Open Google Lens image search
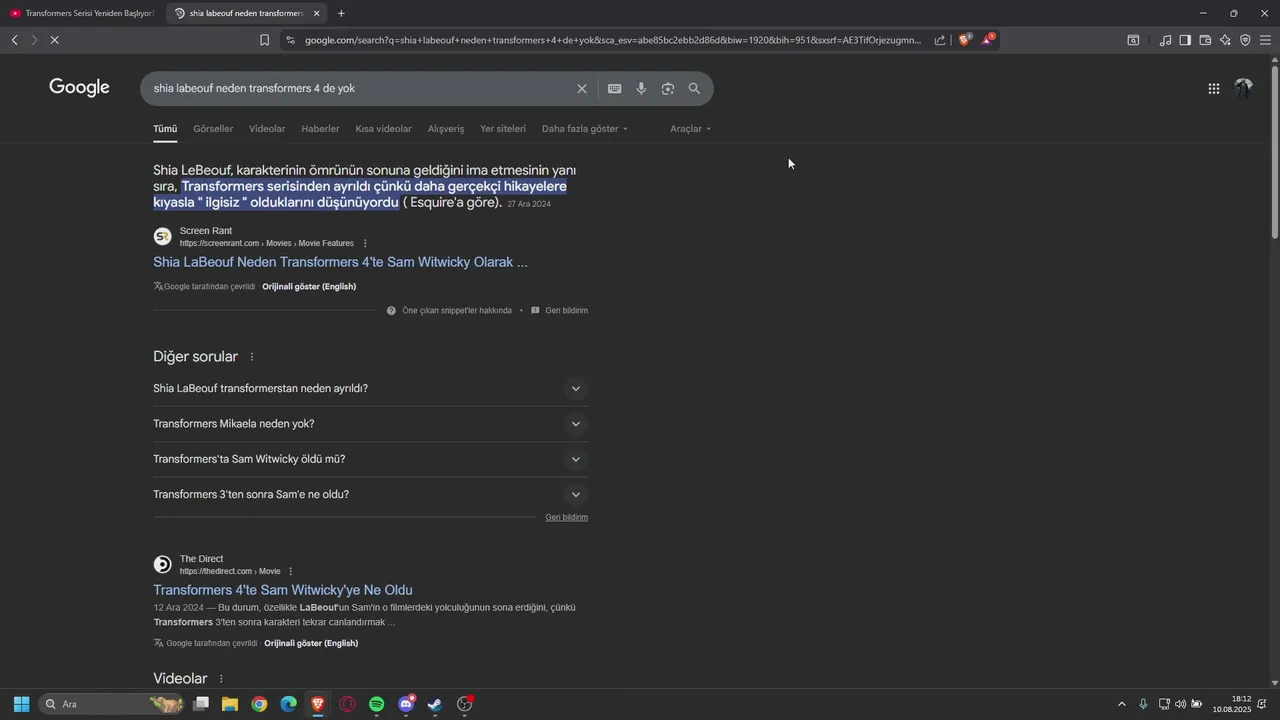The height and width of the screenshot is (720, 1280). (668, 89)
